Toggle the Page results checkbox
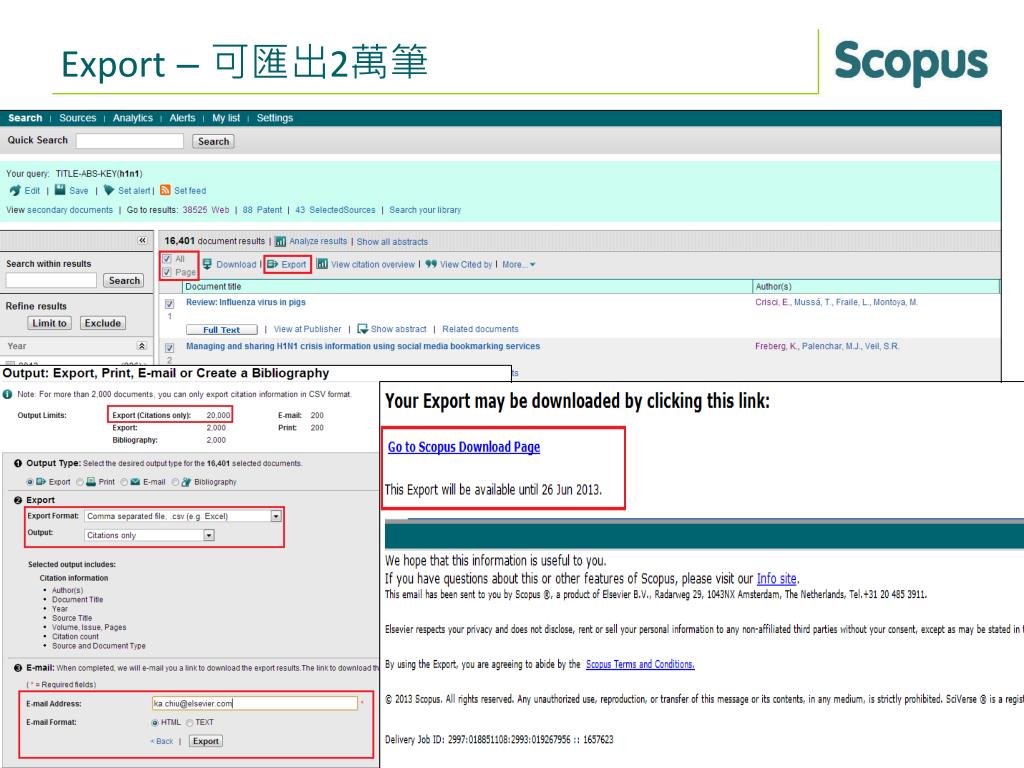Image resolution: width=1024 pixels, height=768 pixels. (167, 272)
